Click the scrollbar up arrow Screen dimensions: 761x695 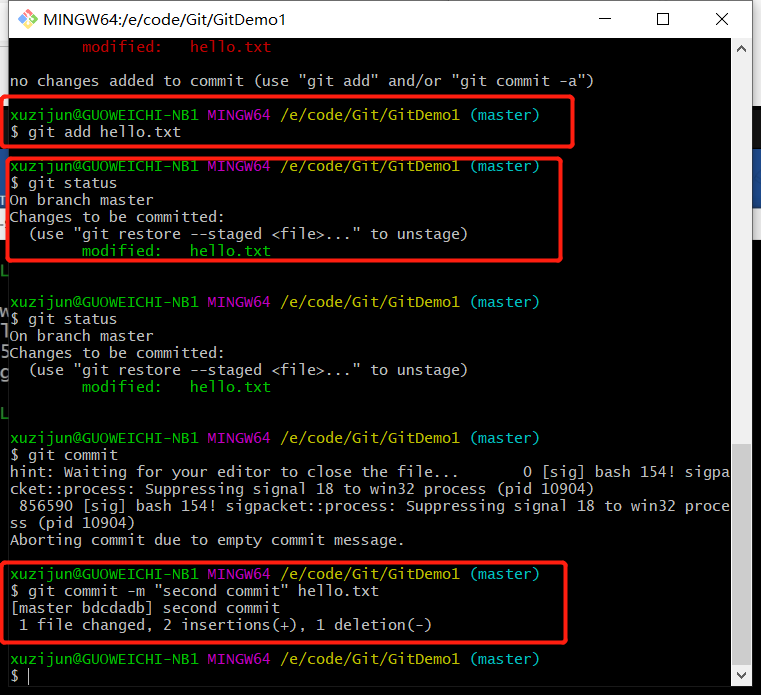(x=741, y=49)
